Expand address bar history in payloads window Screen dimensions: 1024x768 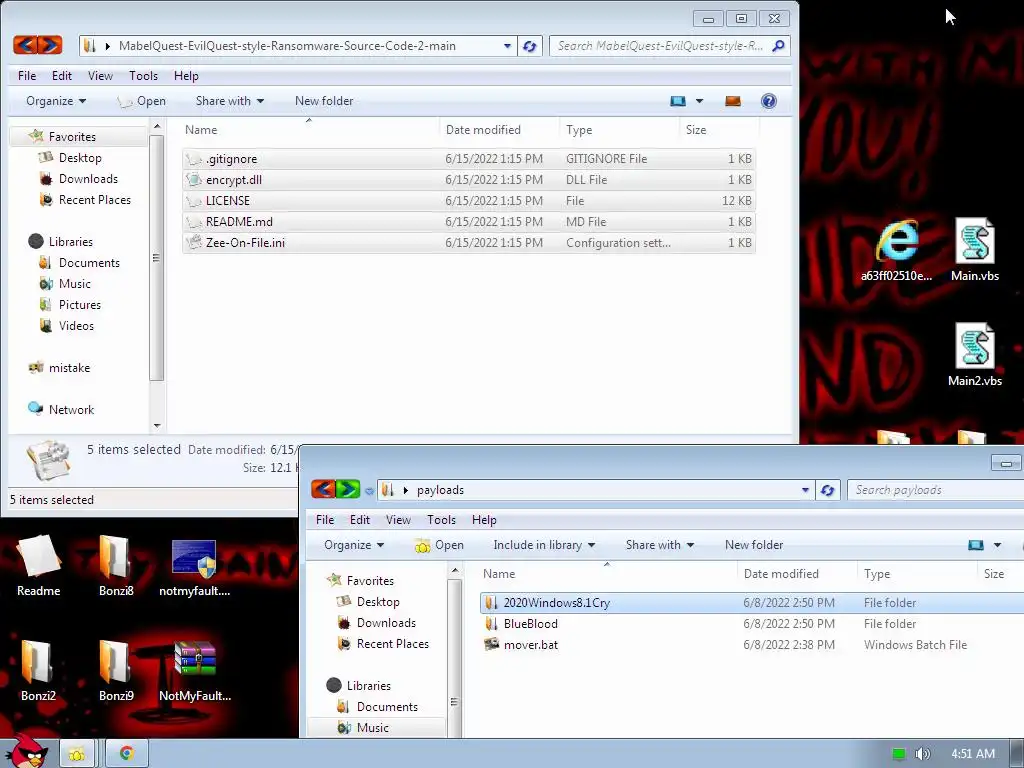click(x=805, y=490)
